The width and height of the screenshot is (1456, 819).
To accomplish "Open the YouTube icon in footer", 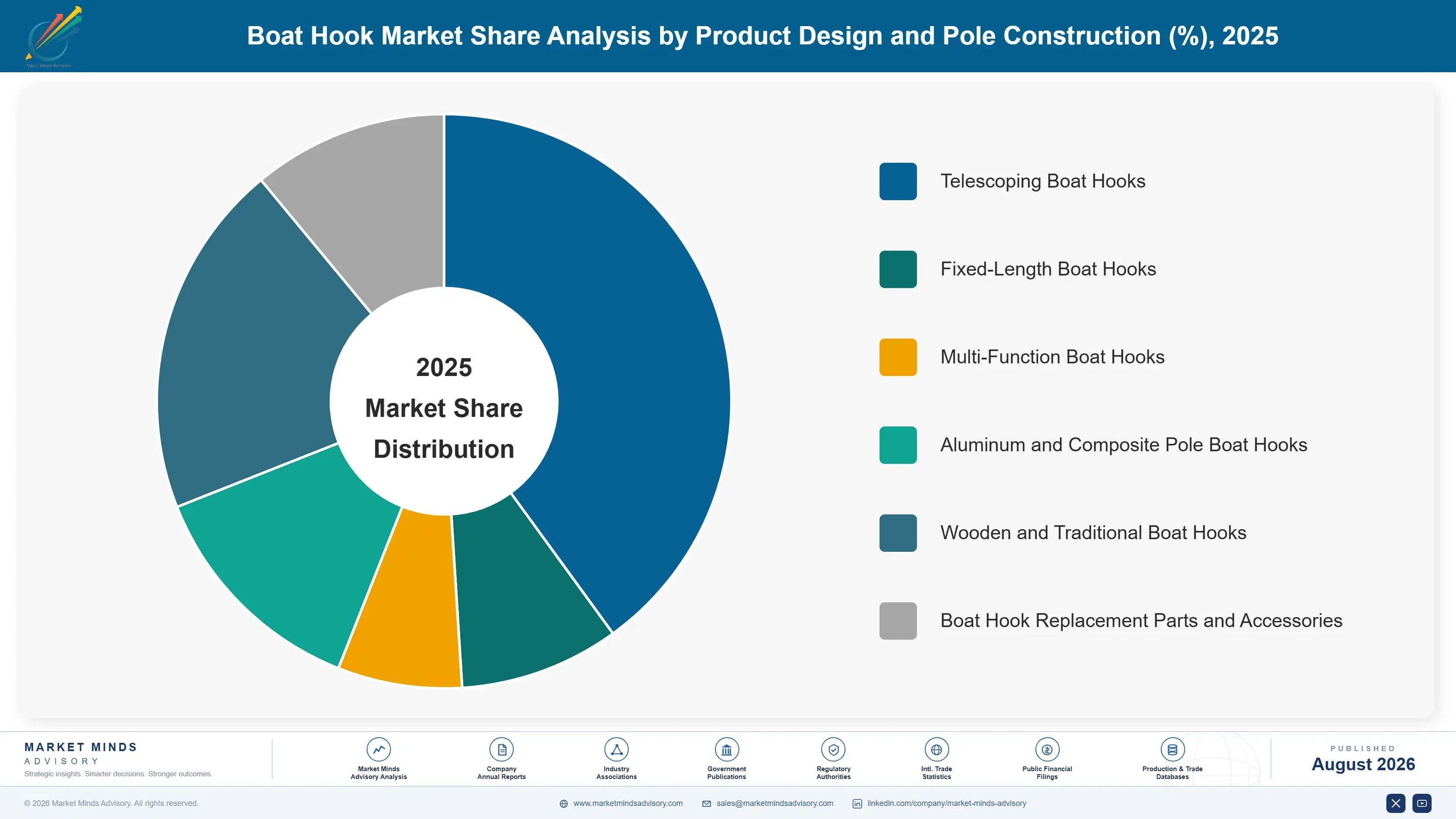I will pos(1422,803).
